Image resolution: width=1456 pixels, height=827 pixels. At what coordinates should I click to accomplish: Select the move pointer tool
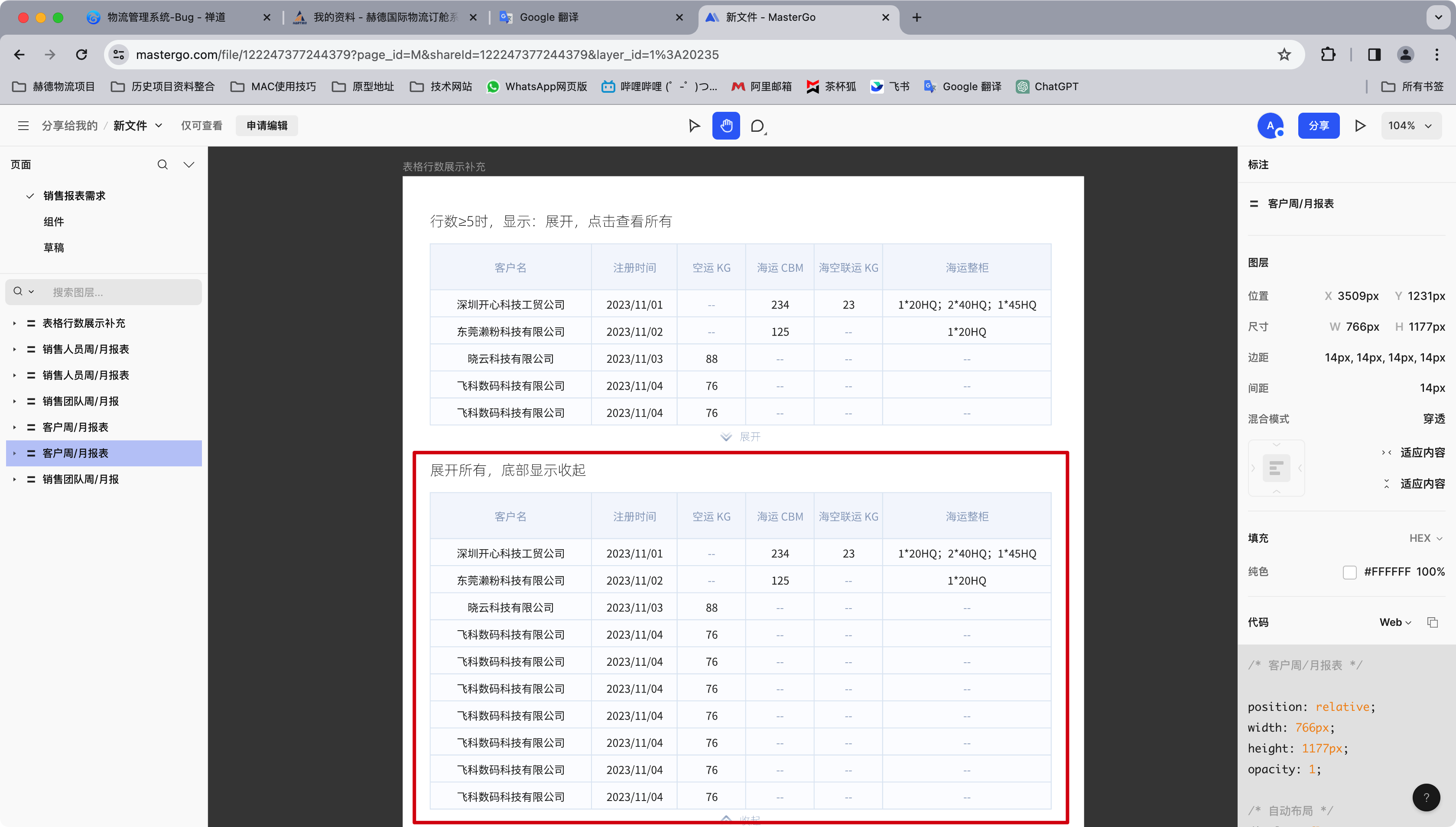tap(694, 126)
